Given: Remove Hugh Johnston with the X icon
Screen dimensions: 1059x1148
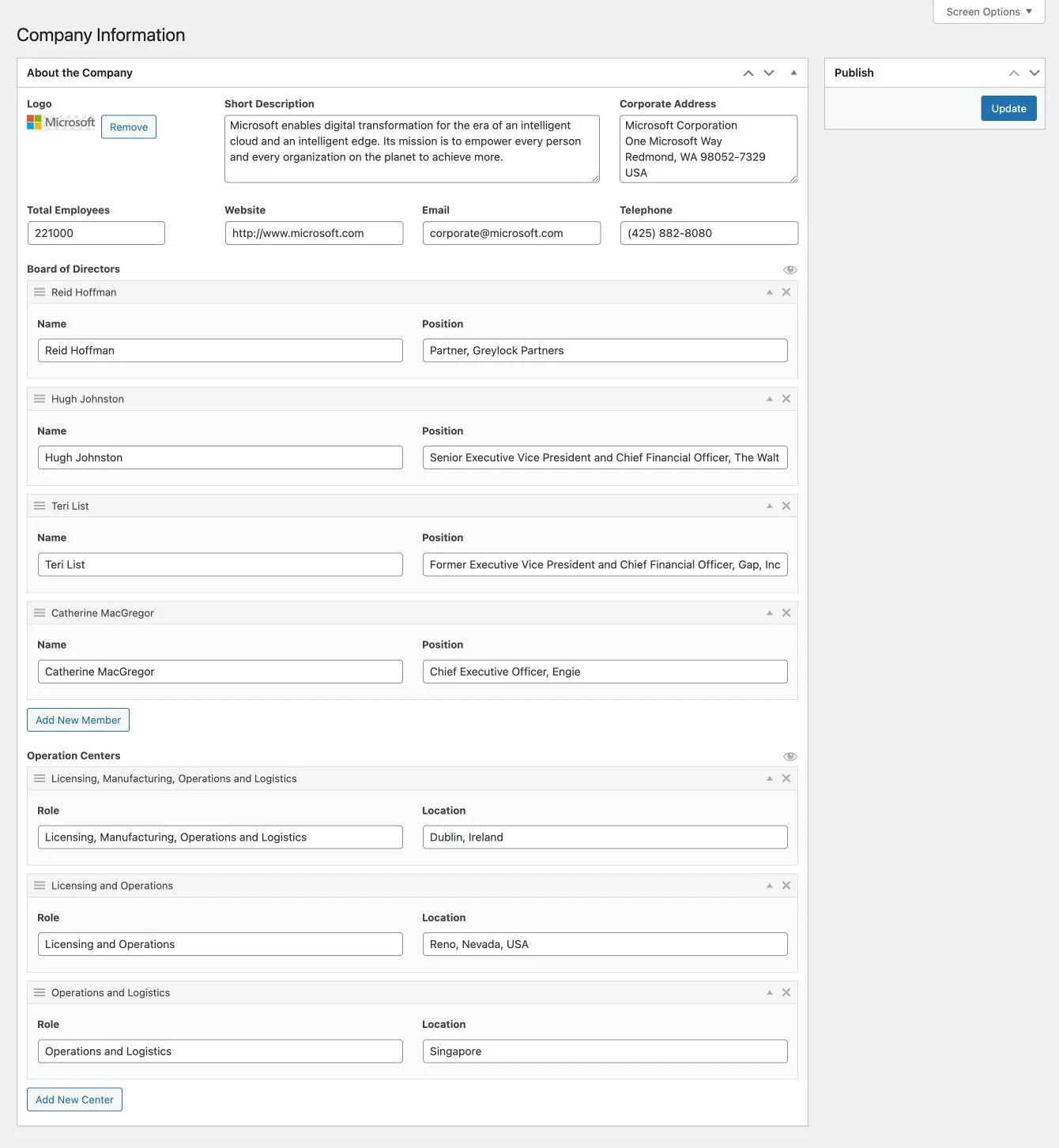Looking at the screenshot, I should [786, 399].
